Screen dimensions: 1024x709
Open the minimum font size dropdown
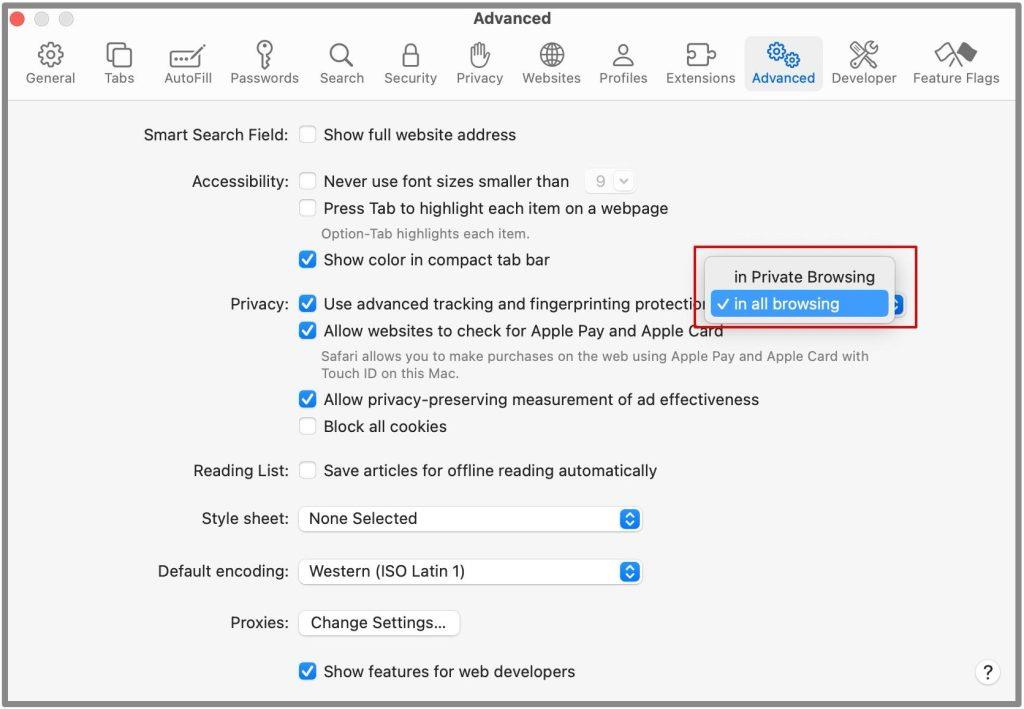(610, 181)
